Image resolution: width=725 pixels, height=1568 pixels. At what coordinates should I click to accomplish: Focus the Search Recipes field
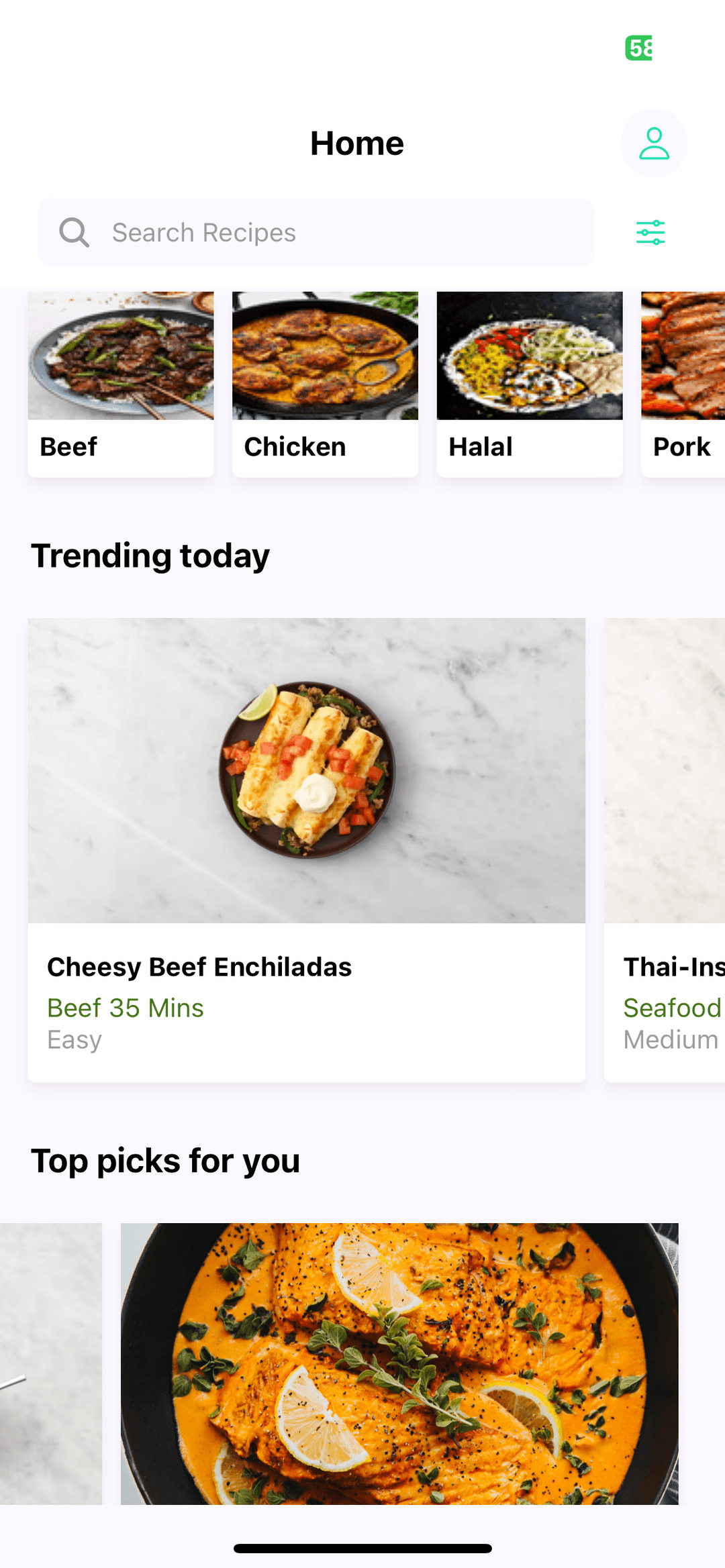point(316,232)
